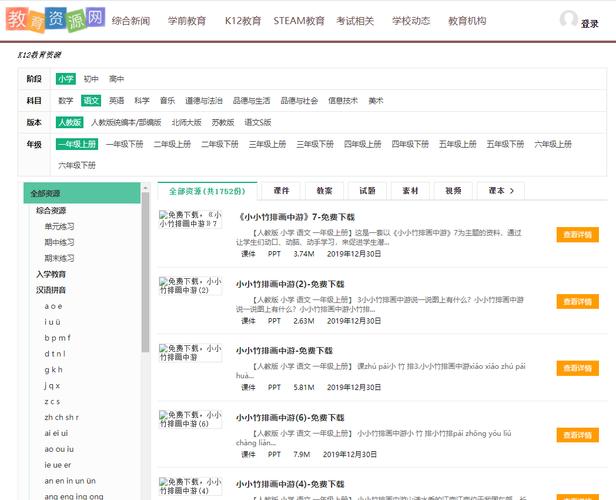Expand the 汉语拼音 tree category
This screenshot has width=616, height=500.
51,290
